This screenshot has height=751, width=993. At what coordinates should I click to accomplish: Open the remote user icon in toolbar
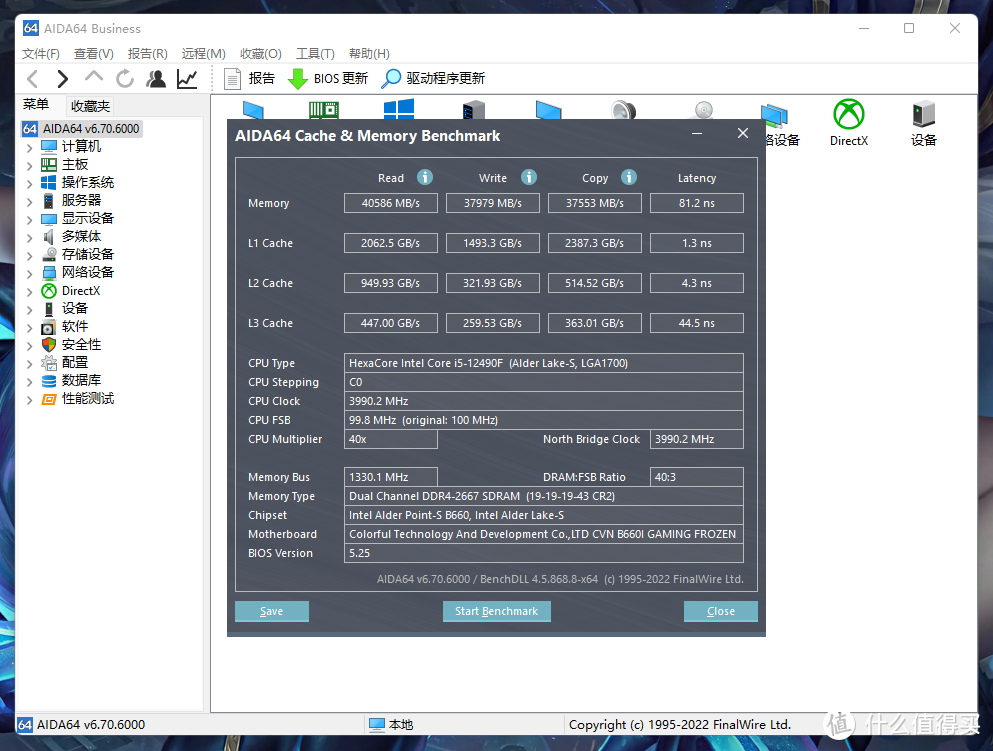coord(156,79)
